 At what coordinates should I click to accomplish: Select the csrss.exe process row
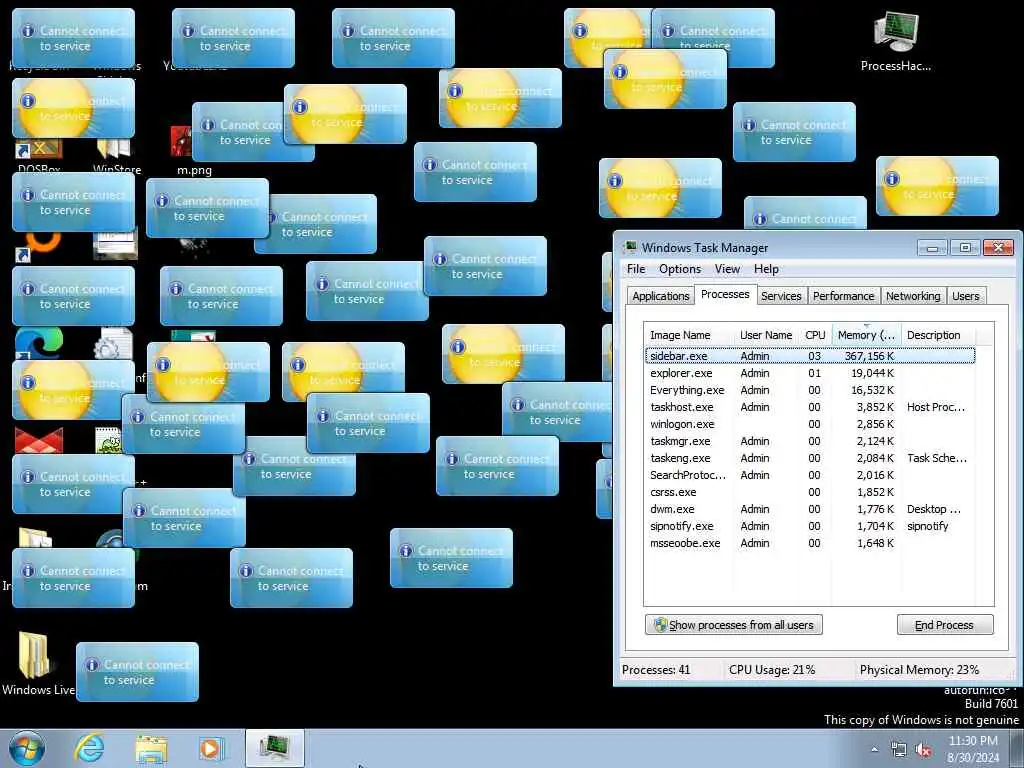click(810, 492)
